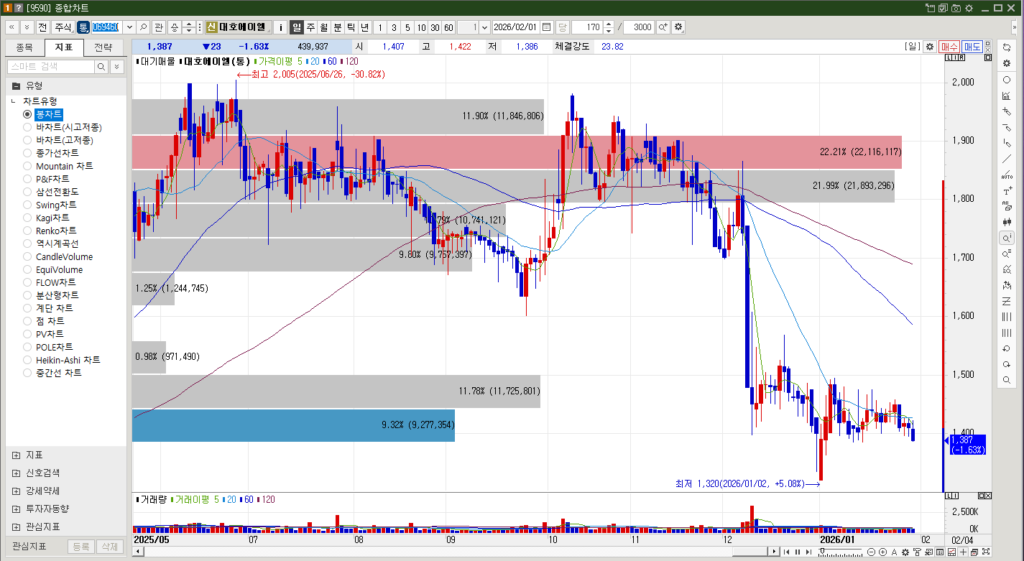The image size is (1024, 561).
Task: Select the text annotation tool in right toolbar
Action: tap(1006, 191)
